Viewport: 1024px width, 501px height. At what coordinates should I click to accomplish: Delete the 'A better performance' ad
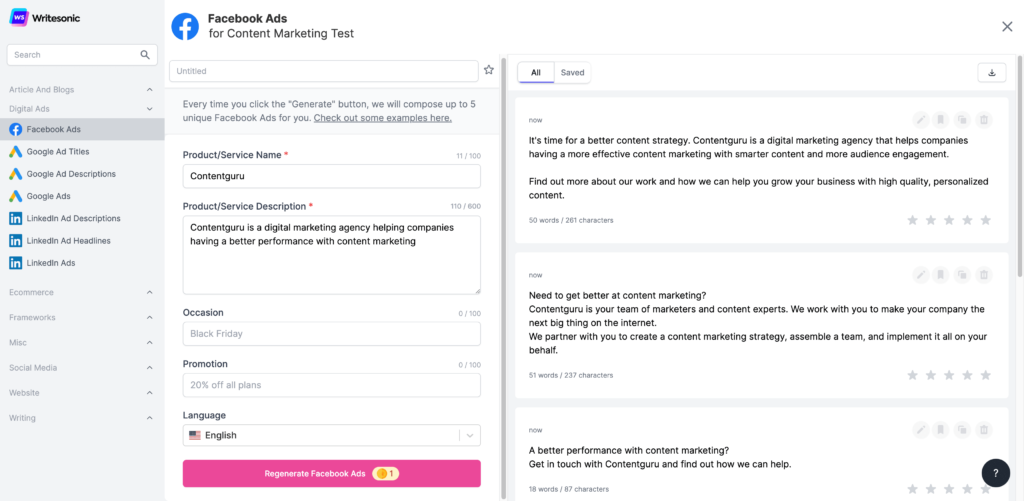click(x=984, y=430)
